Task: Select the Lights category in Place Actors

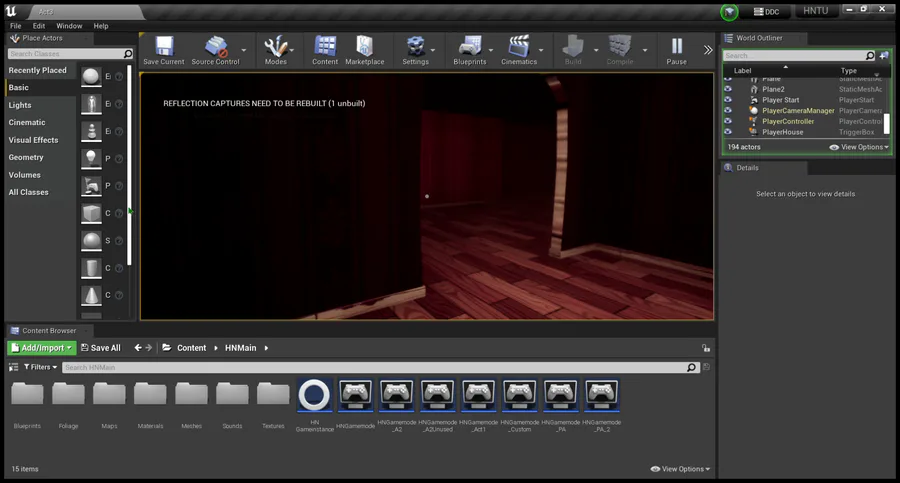Action: [x=20, y=105]
